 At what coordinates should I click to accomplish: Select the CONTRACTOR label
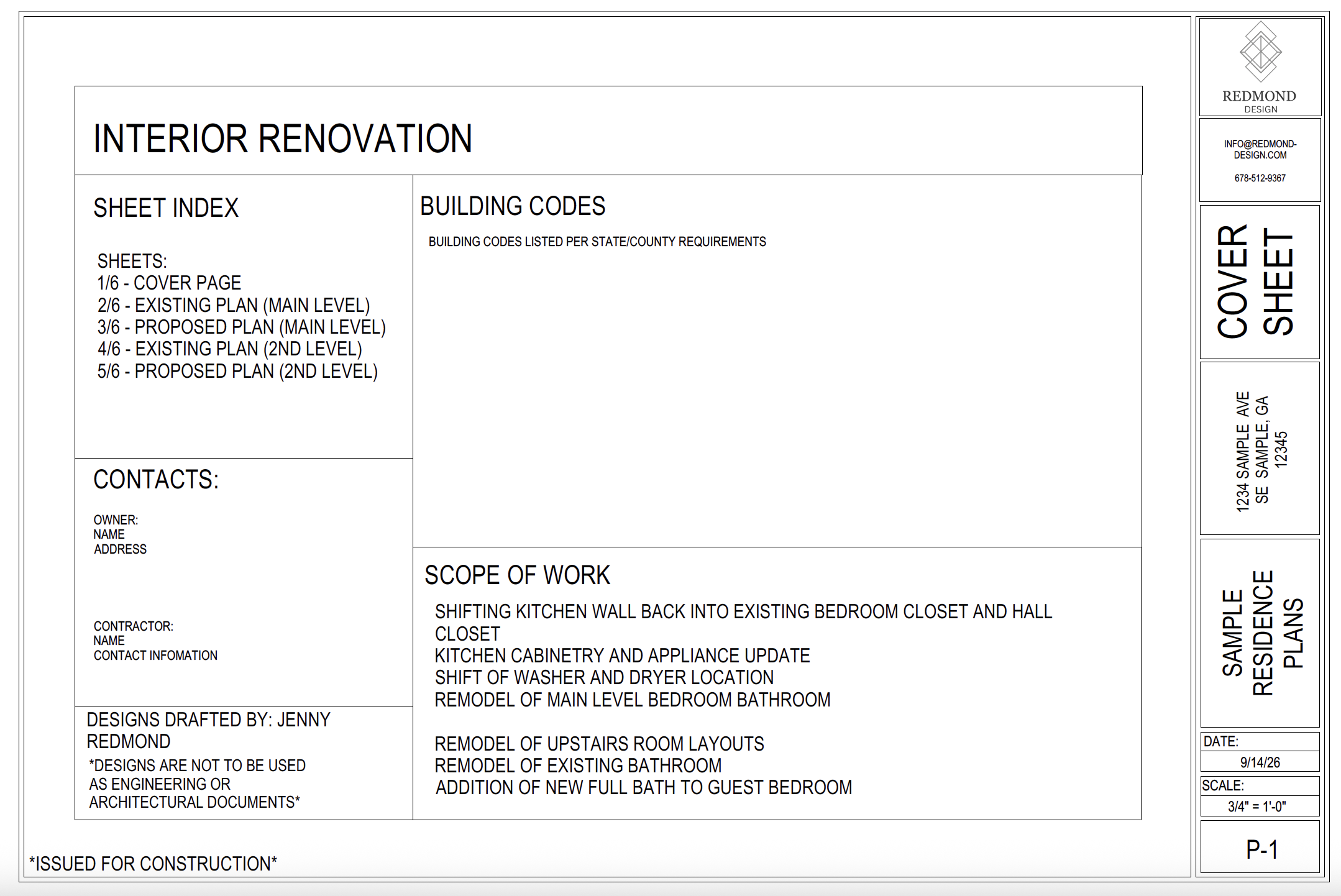[x=134, y=626]
